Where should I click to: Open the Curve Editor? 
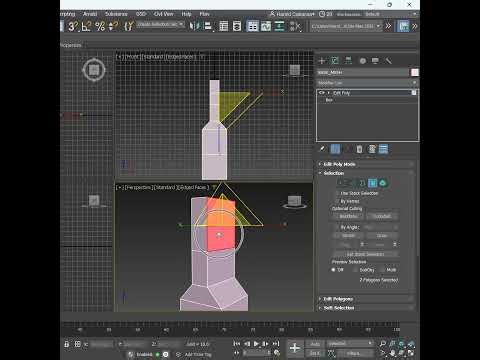tap(266, 26)
